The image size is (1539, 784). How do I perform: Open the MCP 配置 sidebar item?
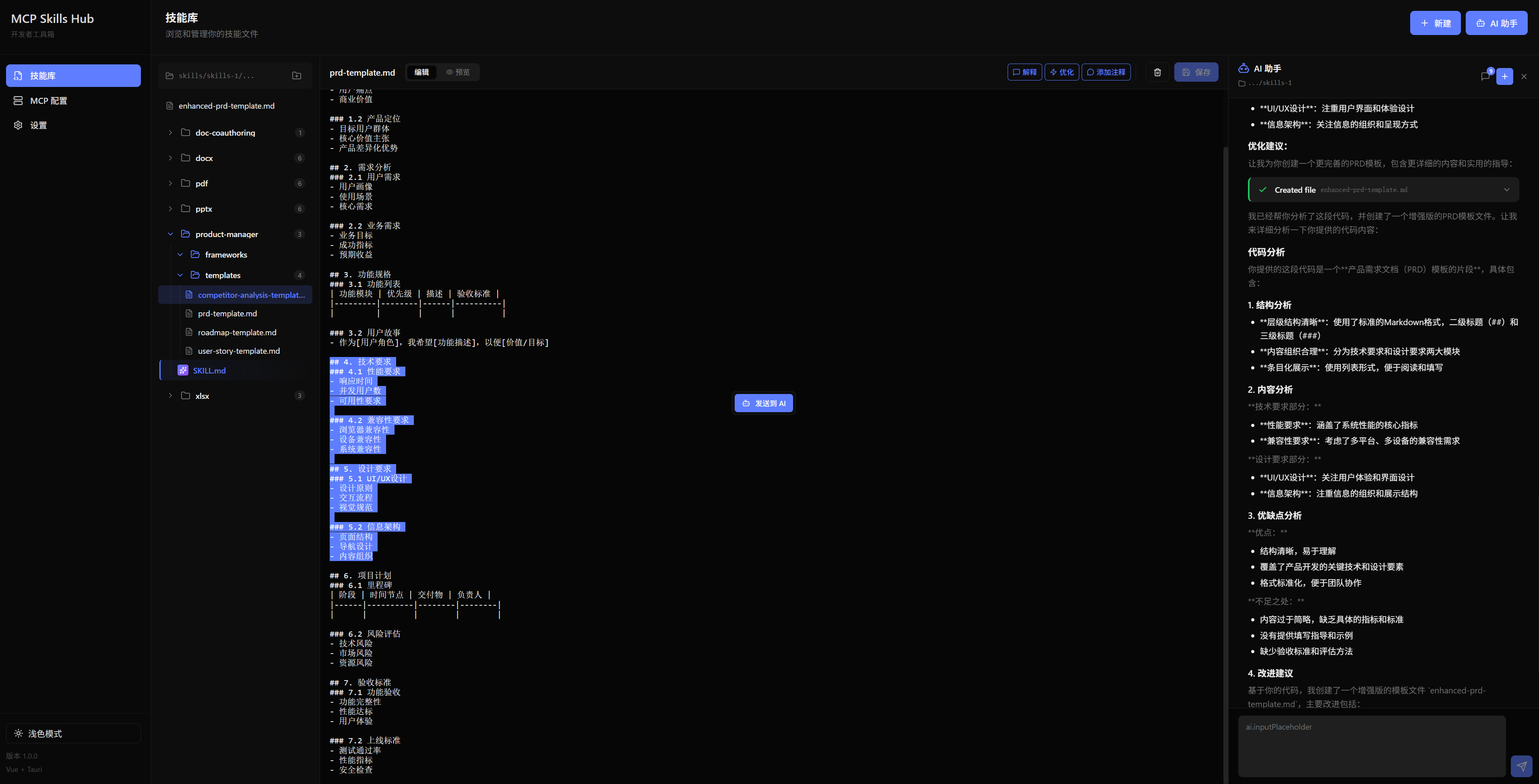[x=48, y=101]
